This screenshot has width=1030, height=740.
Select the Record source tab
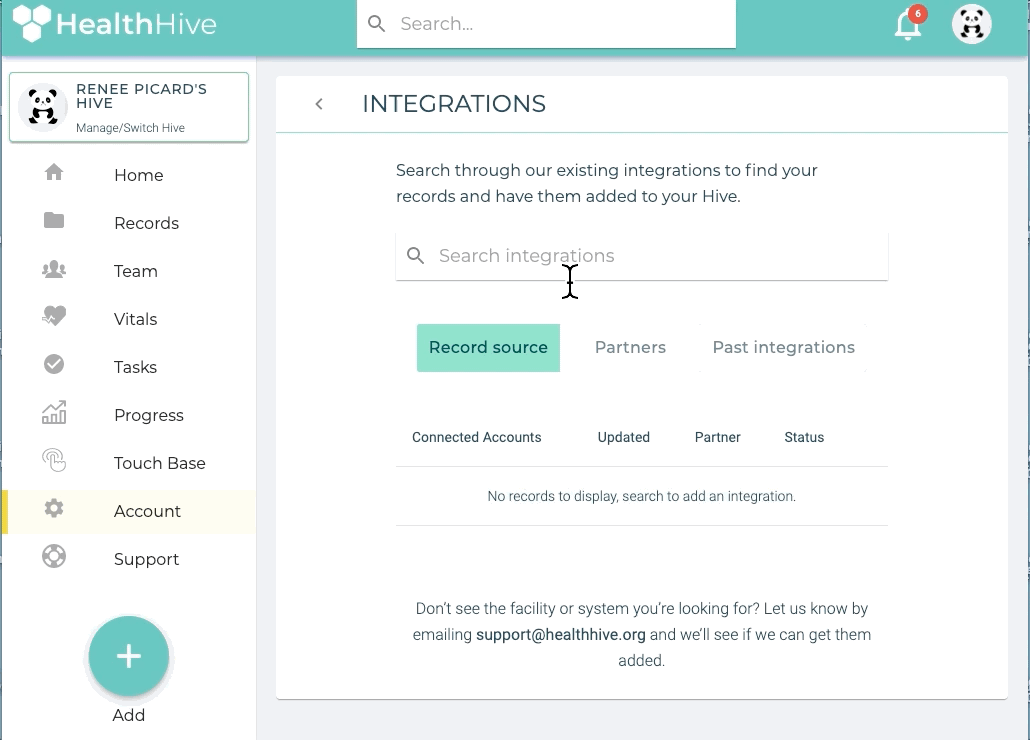click(x=488, y=348)
